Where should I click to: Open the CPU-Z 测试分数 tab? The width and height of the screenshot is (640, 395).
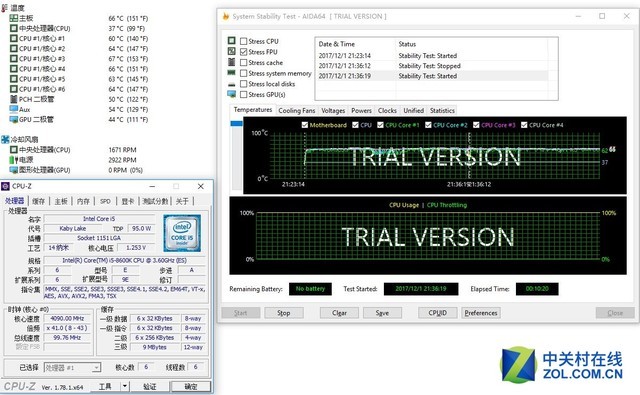click(x=155, y=201)
